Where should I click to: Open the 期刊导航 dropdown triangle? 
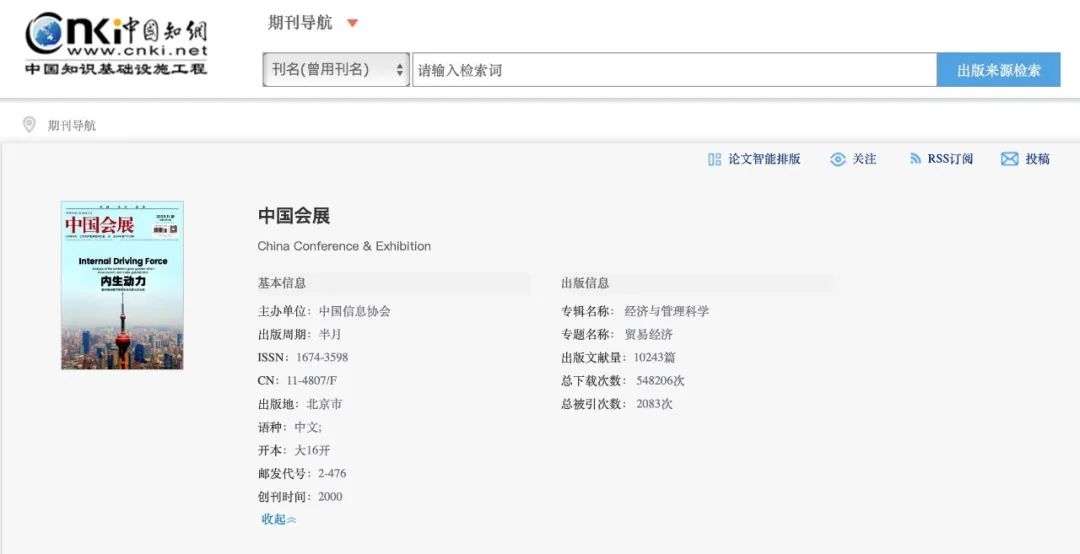(353, 23)
